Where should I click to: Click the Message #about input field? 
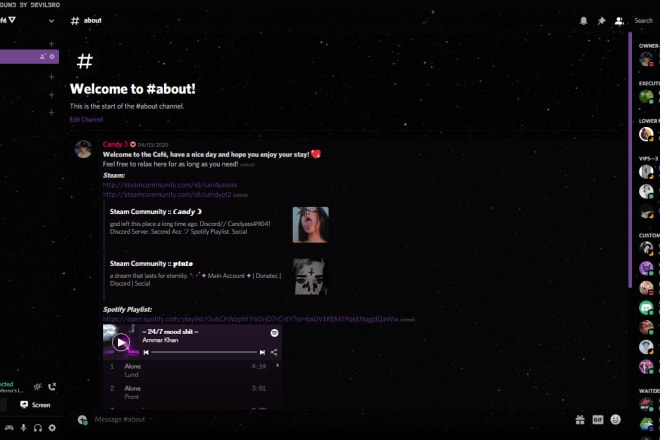click(328, 419)
